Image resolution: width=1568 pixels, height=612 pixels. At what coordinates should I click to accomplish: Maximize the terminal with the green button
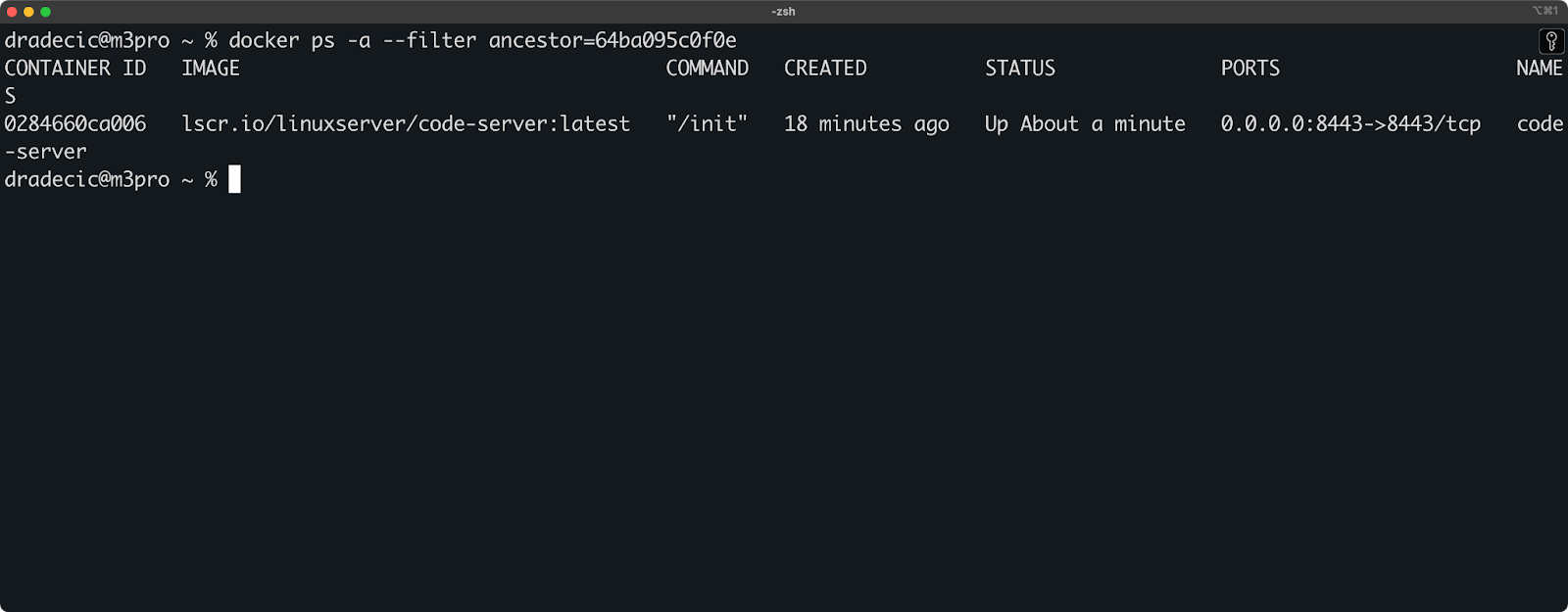[45, 12]
